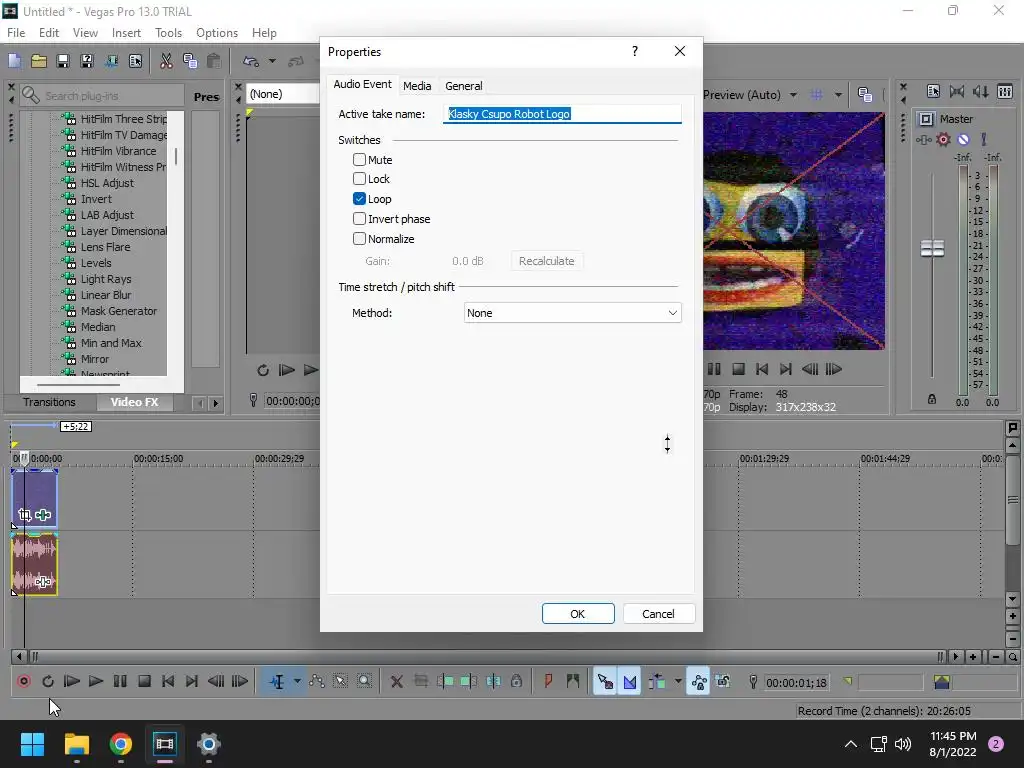1024x768 pixels.
Task: Open the Undo history dropdown arrow
Action: (272, 61)
